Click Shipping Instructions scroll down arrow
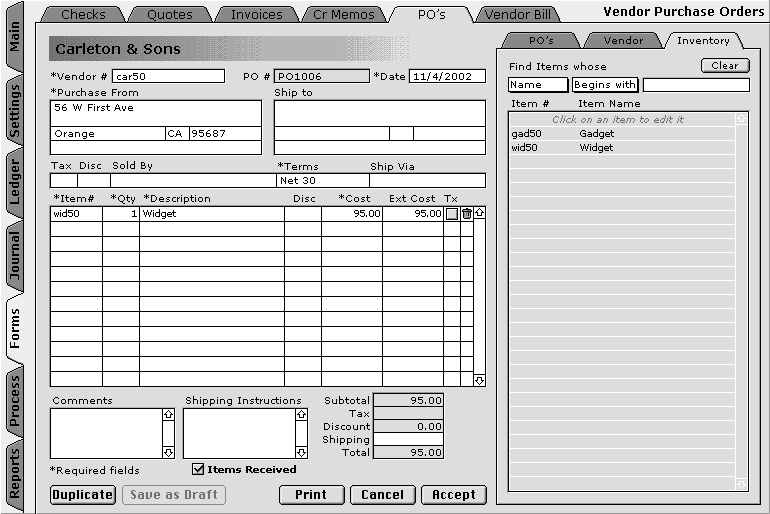 point(302,452)
